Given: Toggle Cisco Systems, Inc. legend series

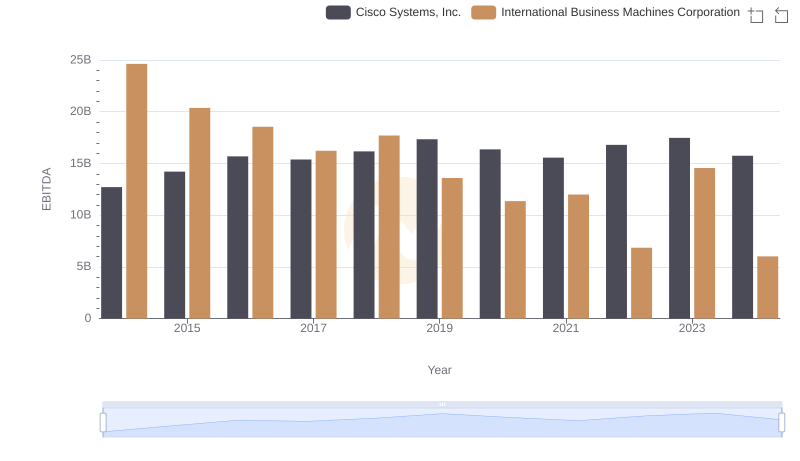Looking at the screenshot, I should click(x=393, y=12).
